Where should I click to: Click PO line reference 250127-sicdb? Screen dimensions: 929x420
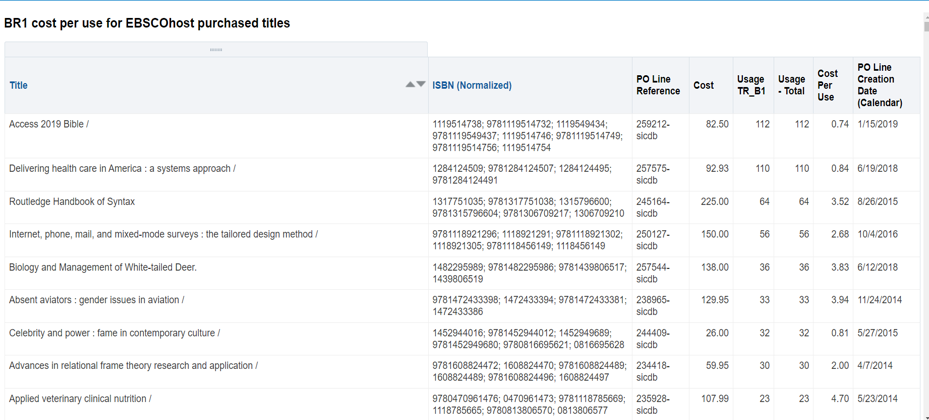[x=653, y=241]
